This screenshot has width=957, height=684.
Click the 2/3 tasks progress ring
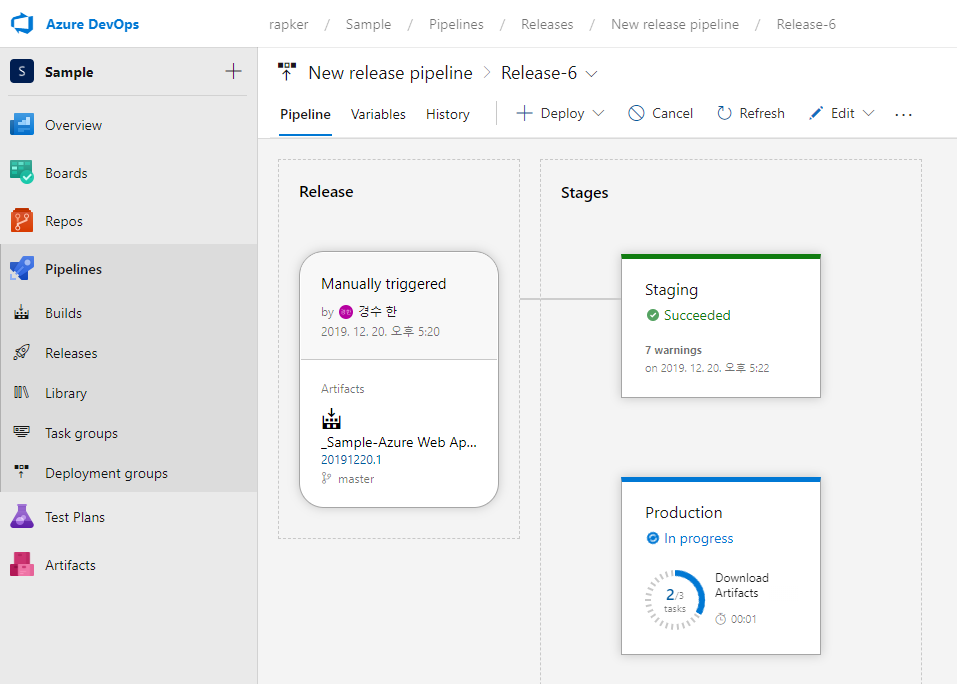click(x=674, y=599)
